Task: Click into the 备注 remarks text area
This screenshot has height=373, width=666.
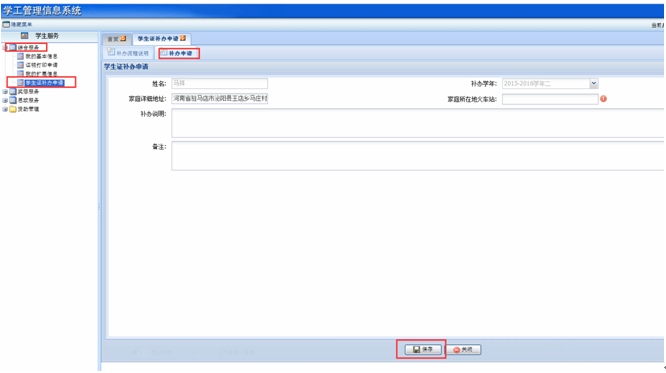Action: point(418,156)
